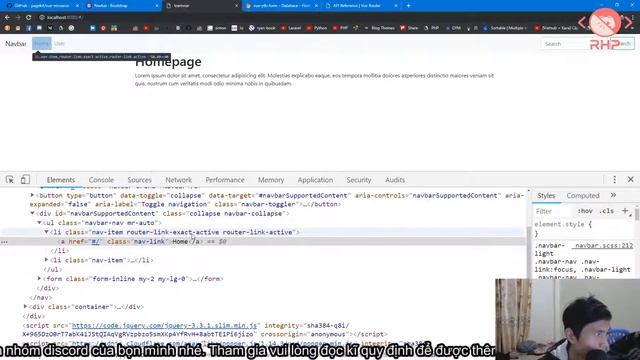
Task: Expand the button navbar-toggler node
Action: 32,196
